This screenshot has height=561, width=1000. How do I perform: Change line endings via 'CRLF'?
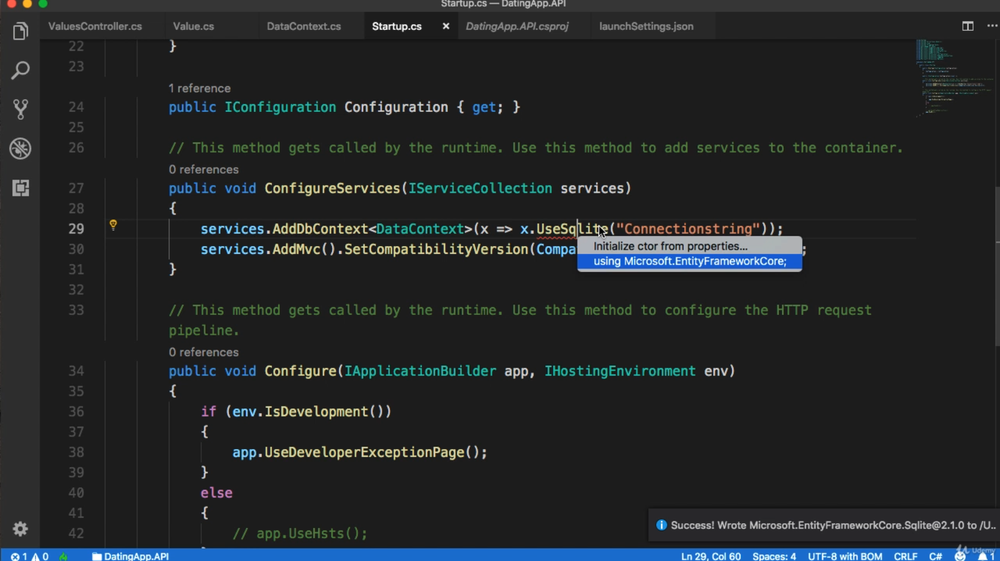click(x=906, y=556)
